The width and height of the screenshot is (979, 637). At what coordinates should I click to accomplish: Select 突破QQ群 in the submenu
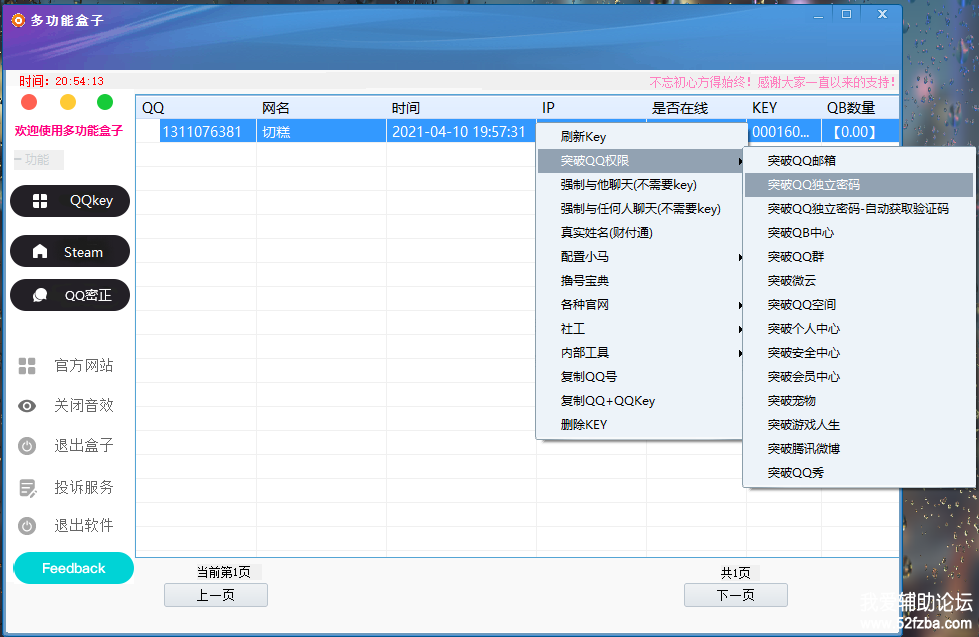pyautogui.click(x=859, y=257)
